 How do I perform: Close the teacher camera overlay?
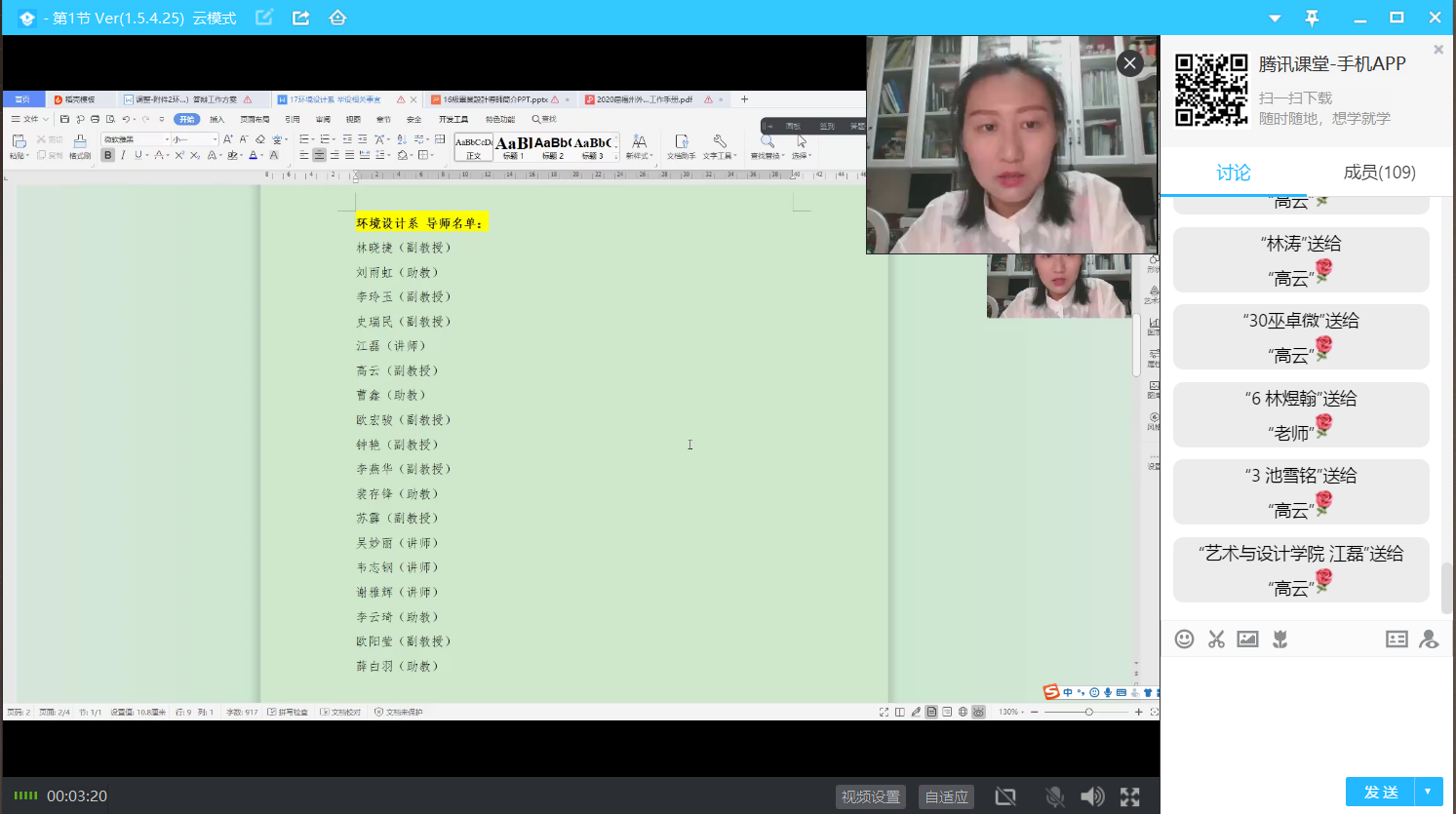(x=1129, y=63)
